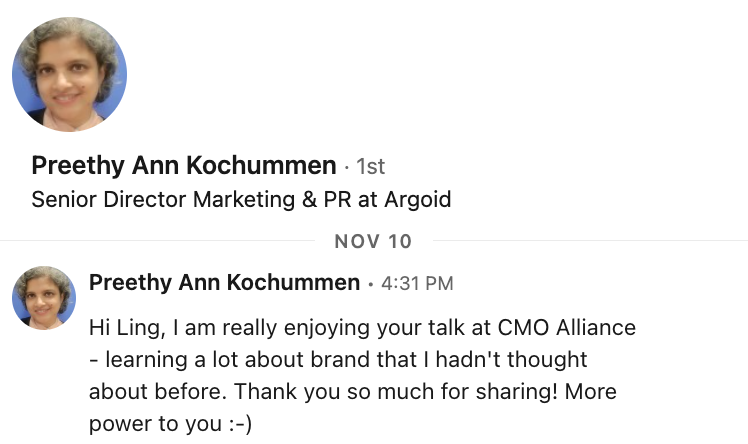Click the "Senior Director Marketing & PR" headline

(x=195, y=199)
